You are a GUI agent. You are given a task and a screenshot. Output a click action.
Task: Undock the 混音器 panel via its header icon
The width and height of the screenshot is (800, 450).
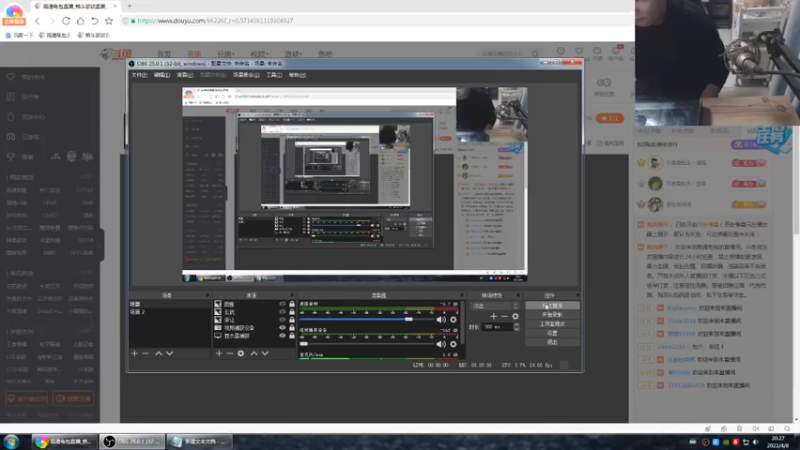461,295
